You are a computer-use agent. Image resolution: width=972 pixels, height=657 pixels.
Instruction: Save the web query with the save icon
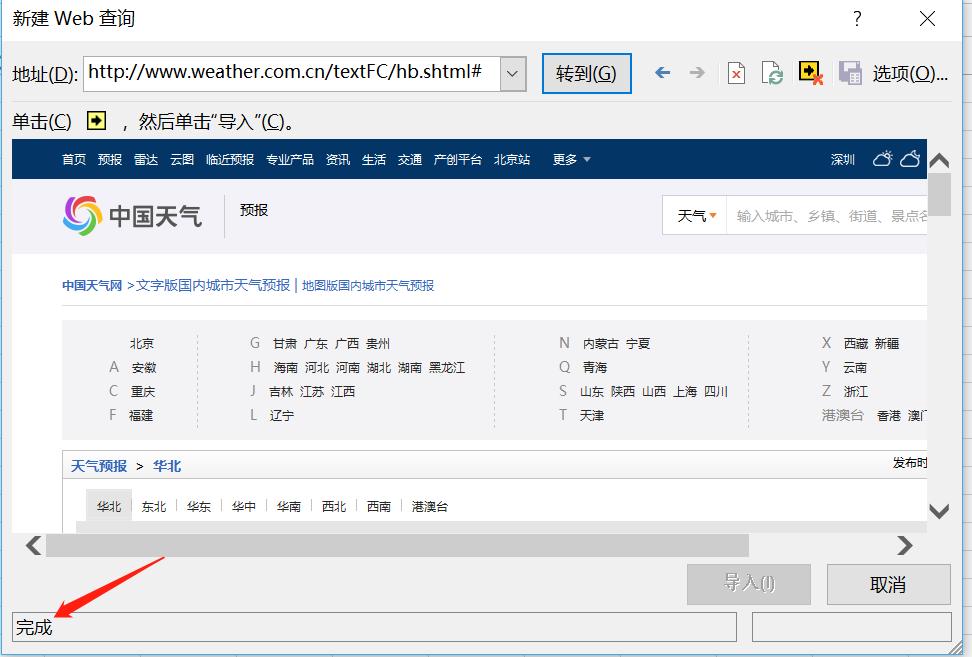click(x=850, y=72)
